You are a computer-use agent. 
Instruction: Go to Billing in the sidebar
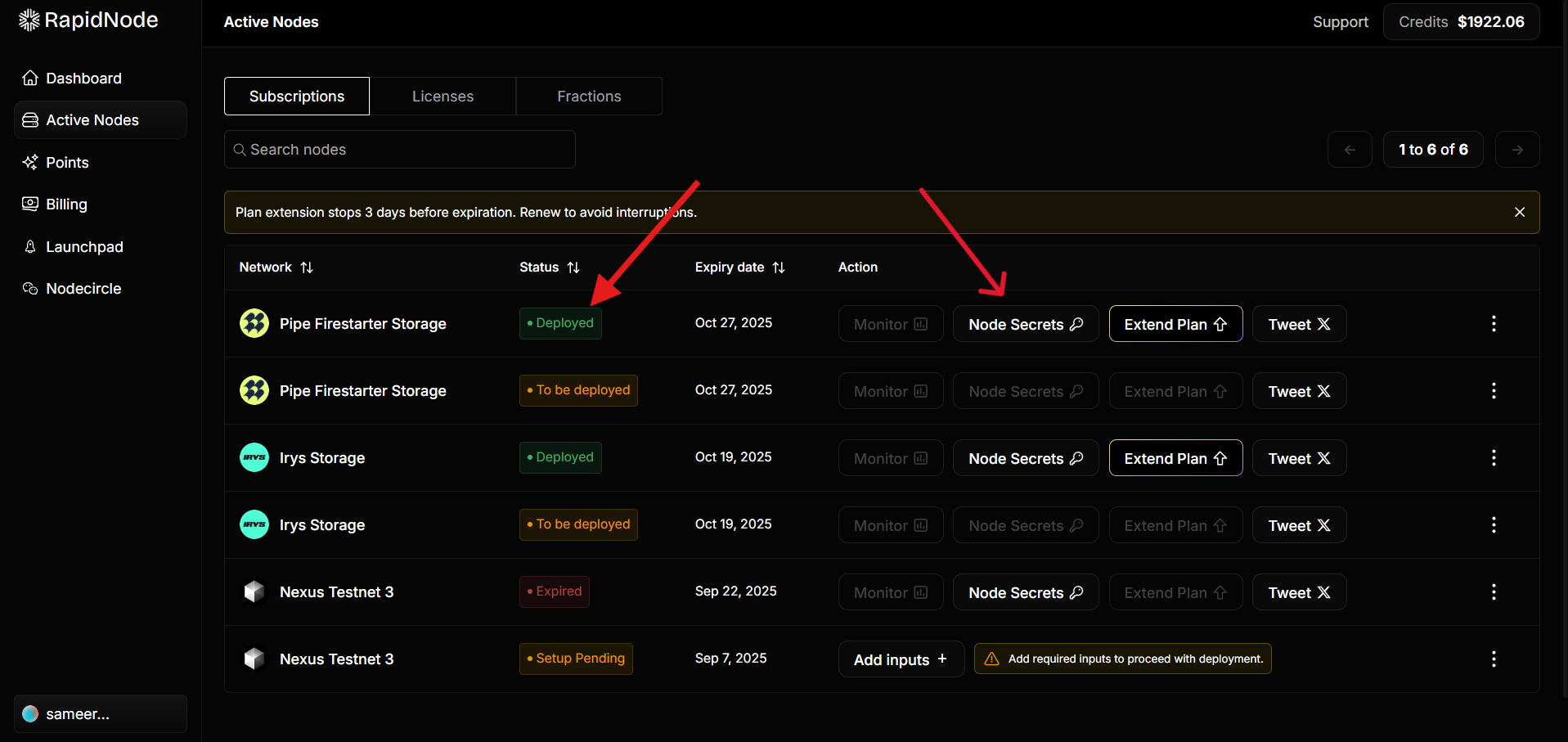(x=66, y=205)
